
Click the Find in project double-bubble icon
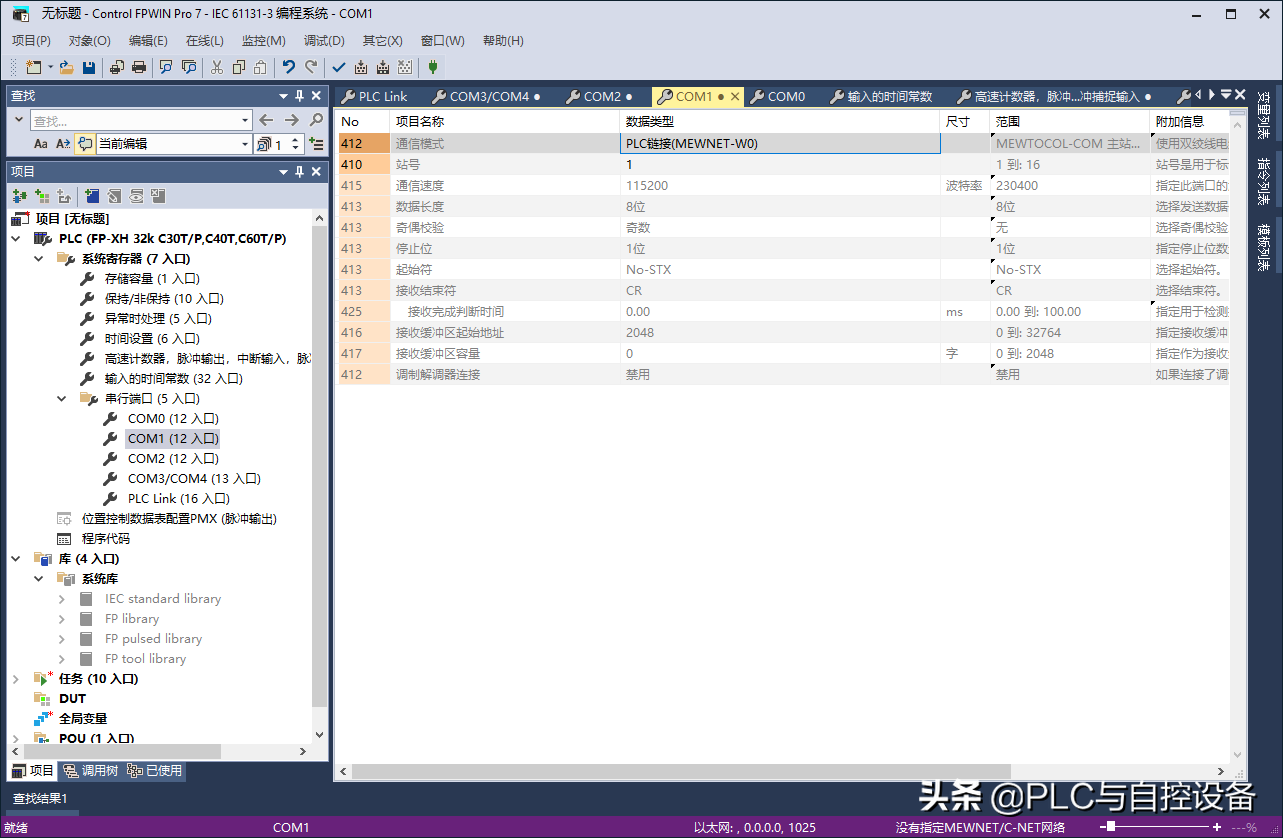[189, 67]
